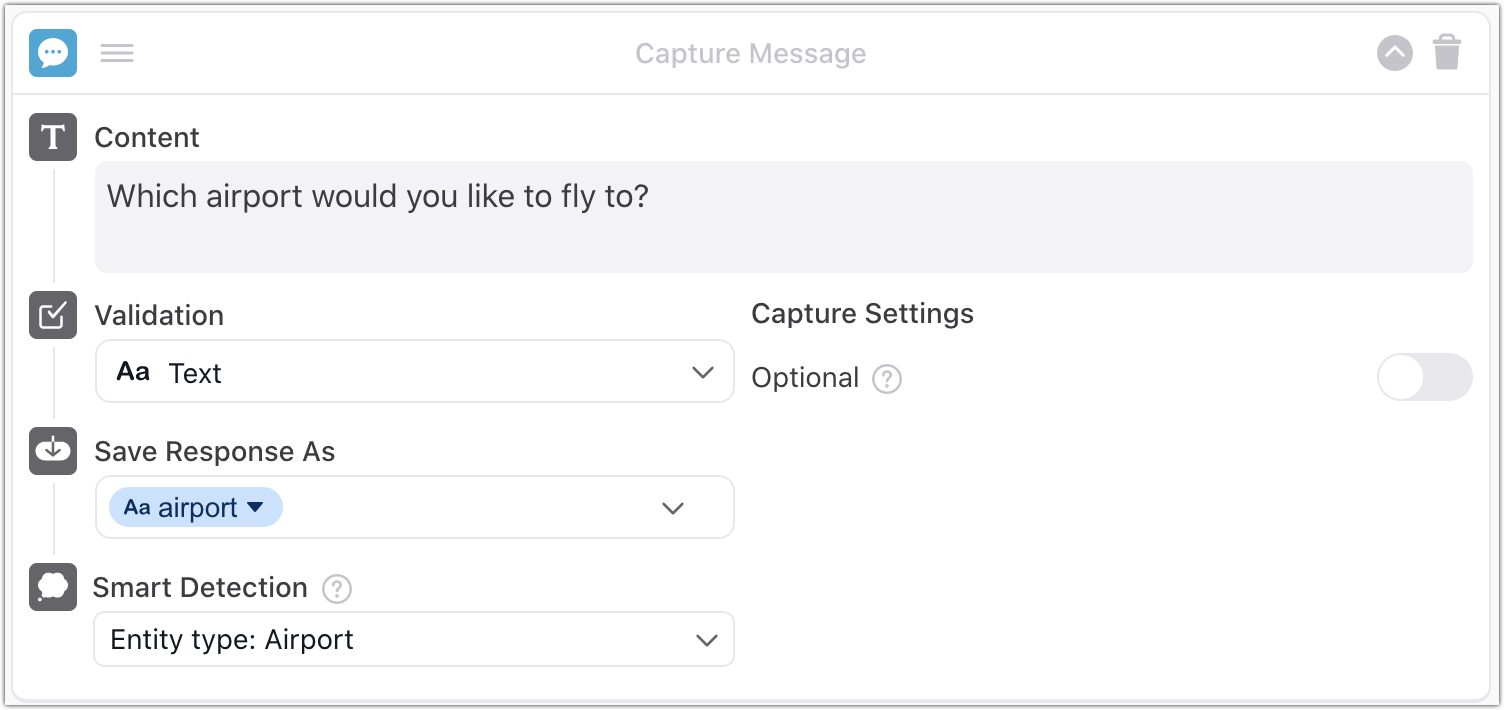
Task: Click the Save Response As icon
Action: tap(53, 451)
